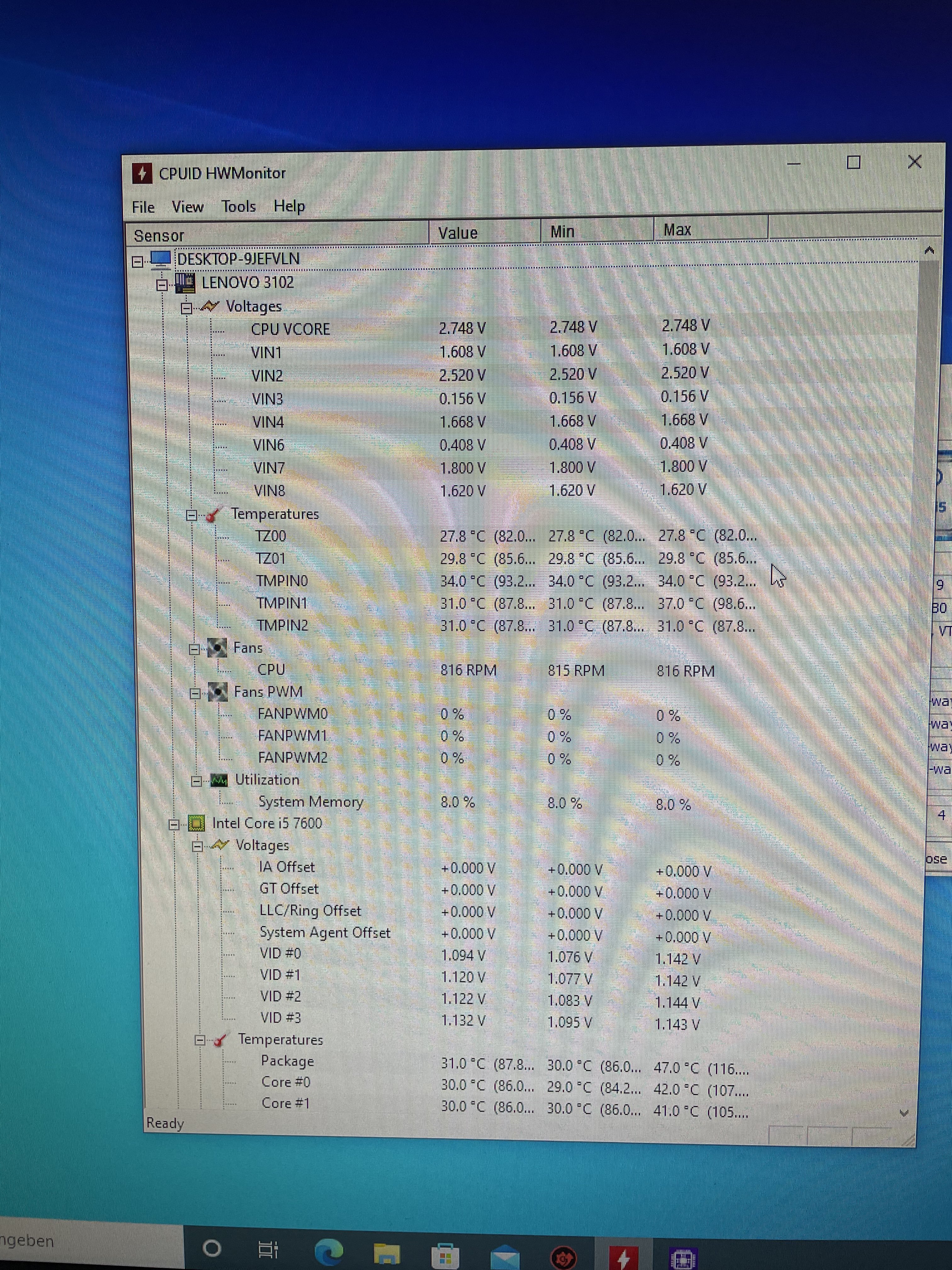The image size is (952, 1270).
Task: Click the DESKTOP-9JEFVLN computer icon
Action: click(161, 259)
